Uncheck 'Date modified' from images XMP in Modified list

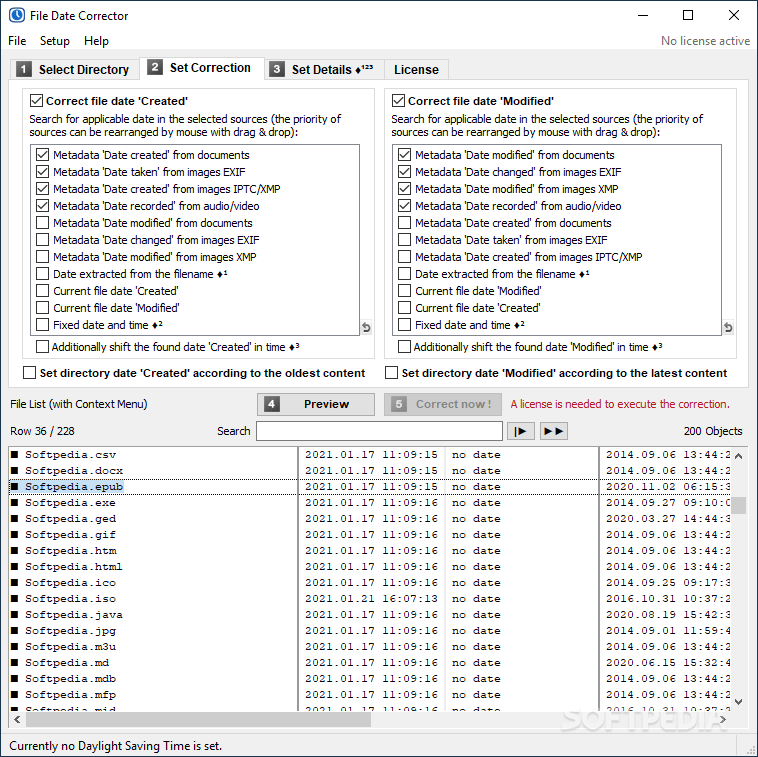click(x=405, y=189)
